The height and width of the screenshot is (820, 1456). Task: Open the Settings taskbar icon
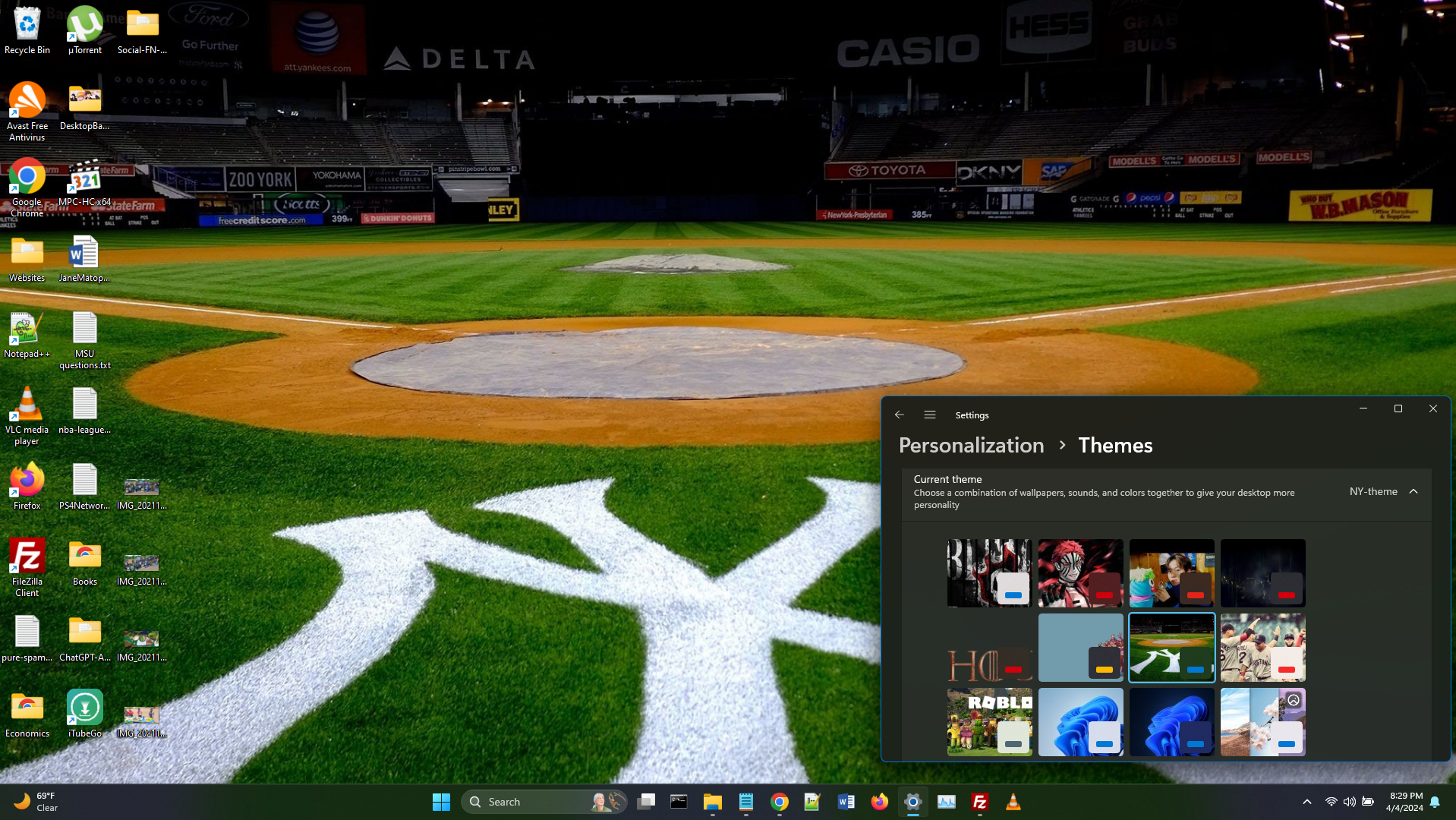(x=912, y=802)
